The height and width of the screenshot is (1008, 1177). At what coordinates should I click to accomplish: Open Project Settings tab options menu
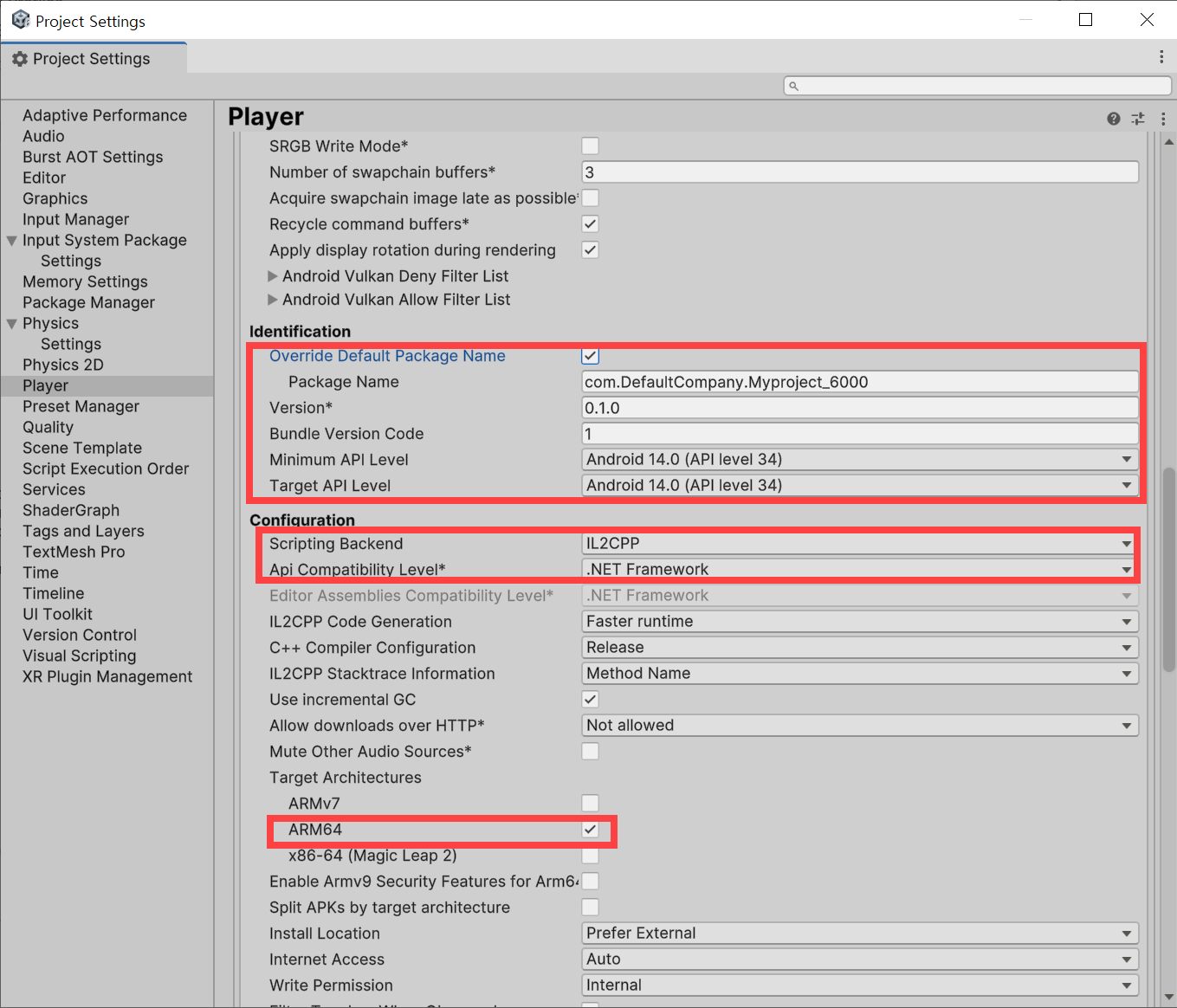(1161, 57)
